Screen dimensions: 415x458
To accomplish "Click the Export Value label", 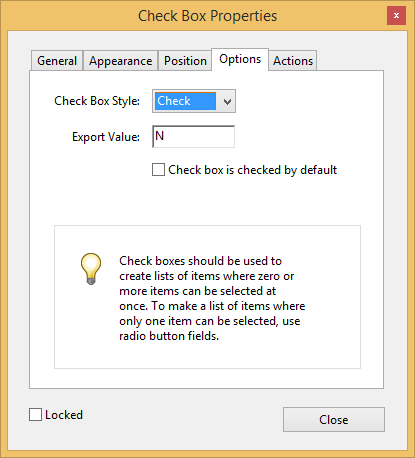I will (x=106, y=137).
